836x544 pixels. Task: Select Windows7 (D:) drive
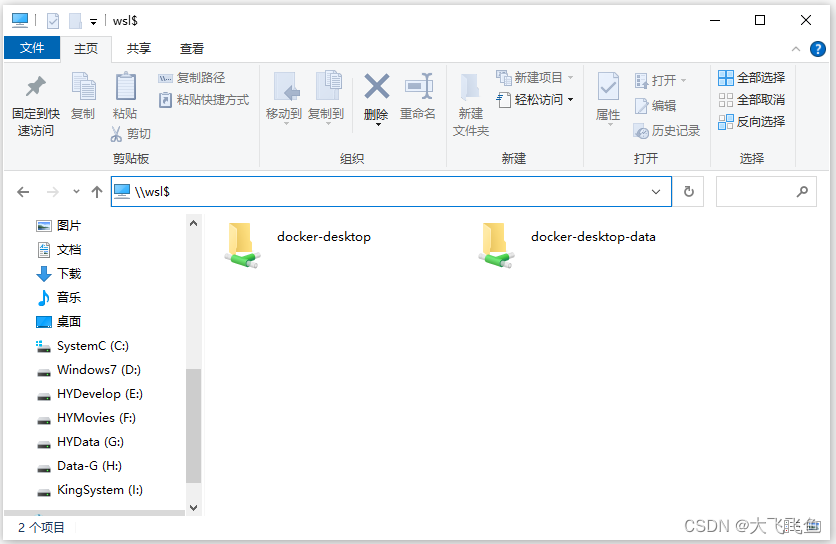89,370
